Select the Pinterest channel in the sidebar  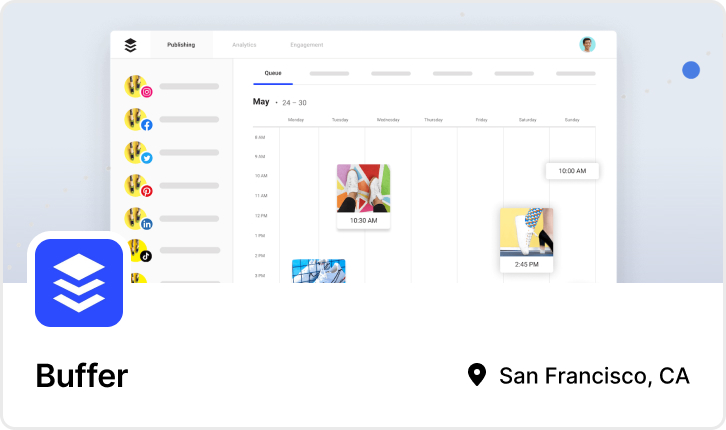(x=171, y=186)
